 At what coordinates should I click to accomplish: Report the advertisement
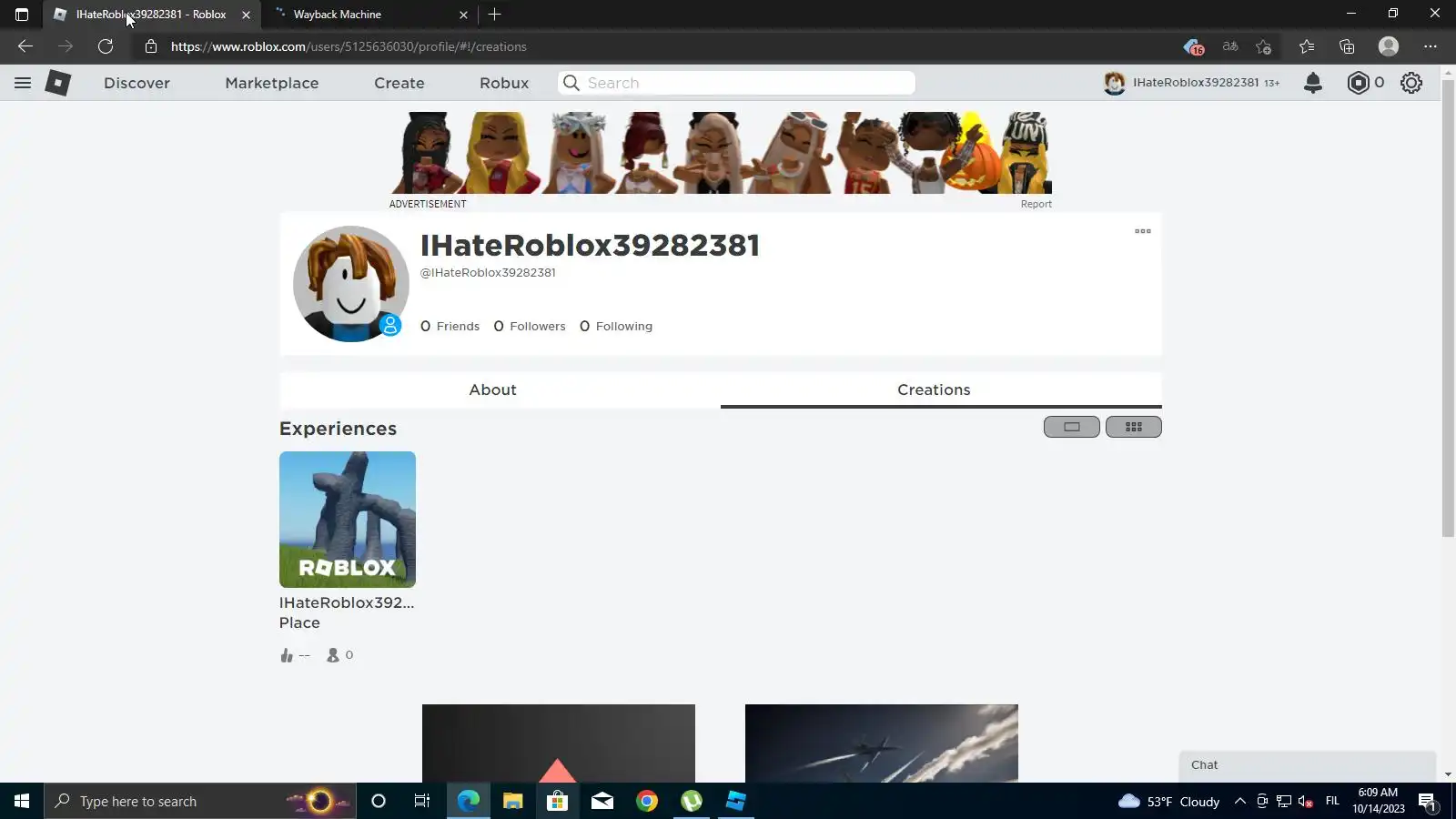[x=1036, y=204]
